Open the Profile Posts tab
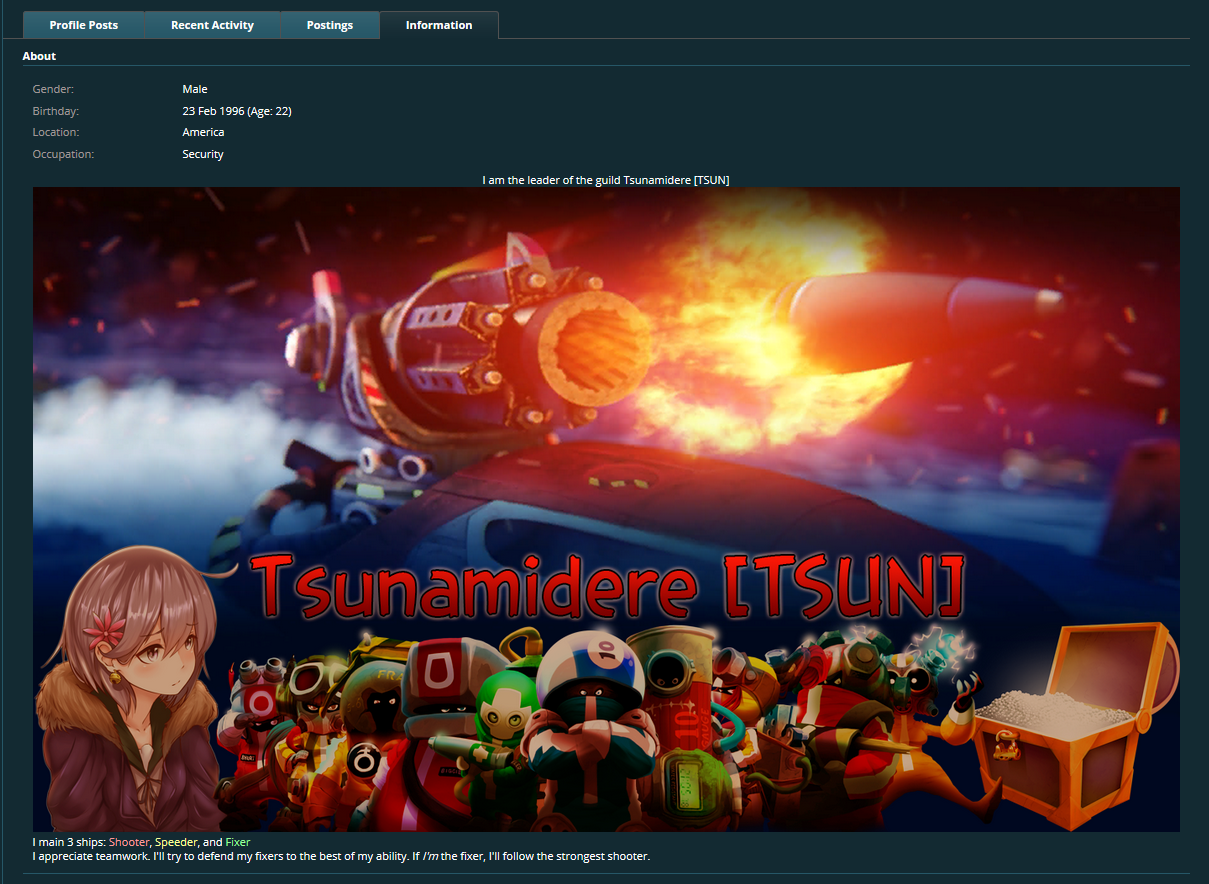This screenshot has width=1209, height=884. coord(84,25)
